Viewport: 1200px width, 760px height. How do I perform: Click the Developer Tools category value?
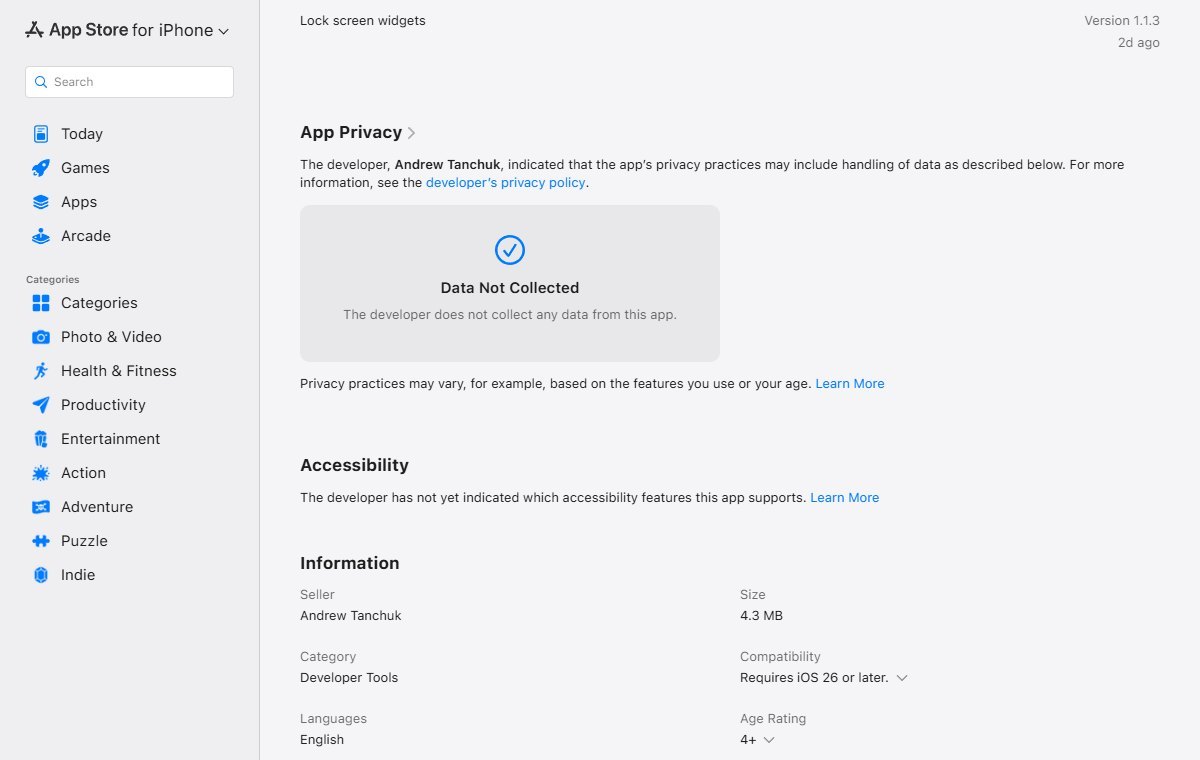[x=349, y=678]
